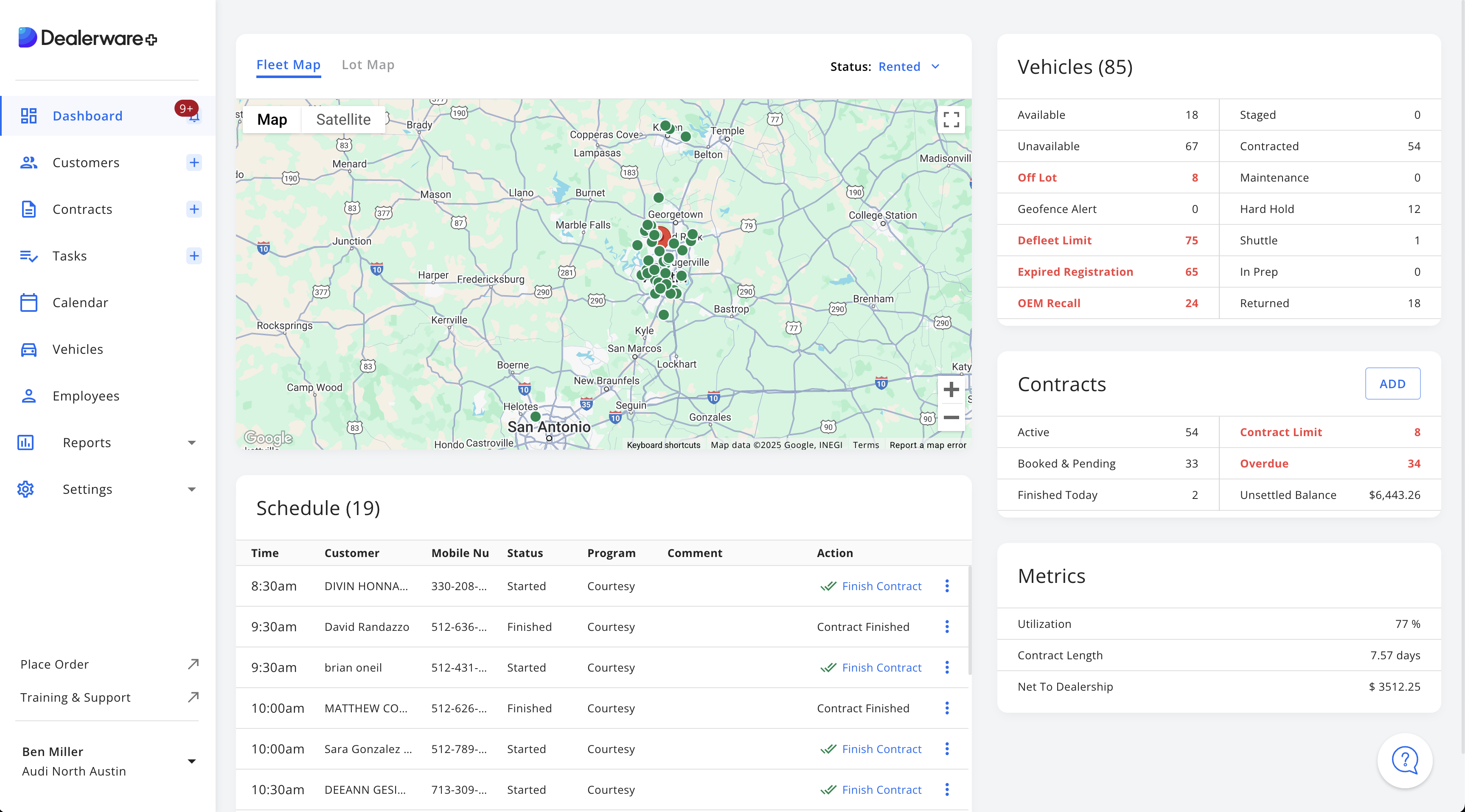Sort schedule by Customer column header

(x=351, y=553)
